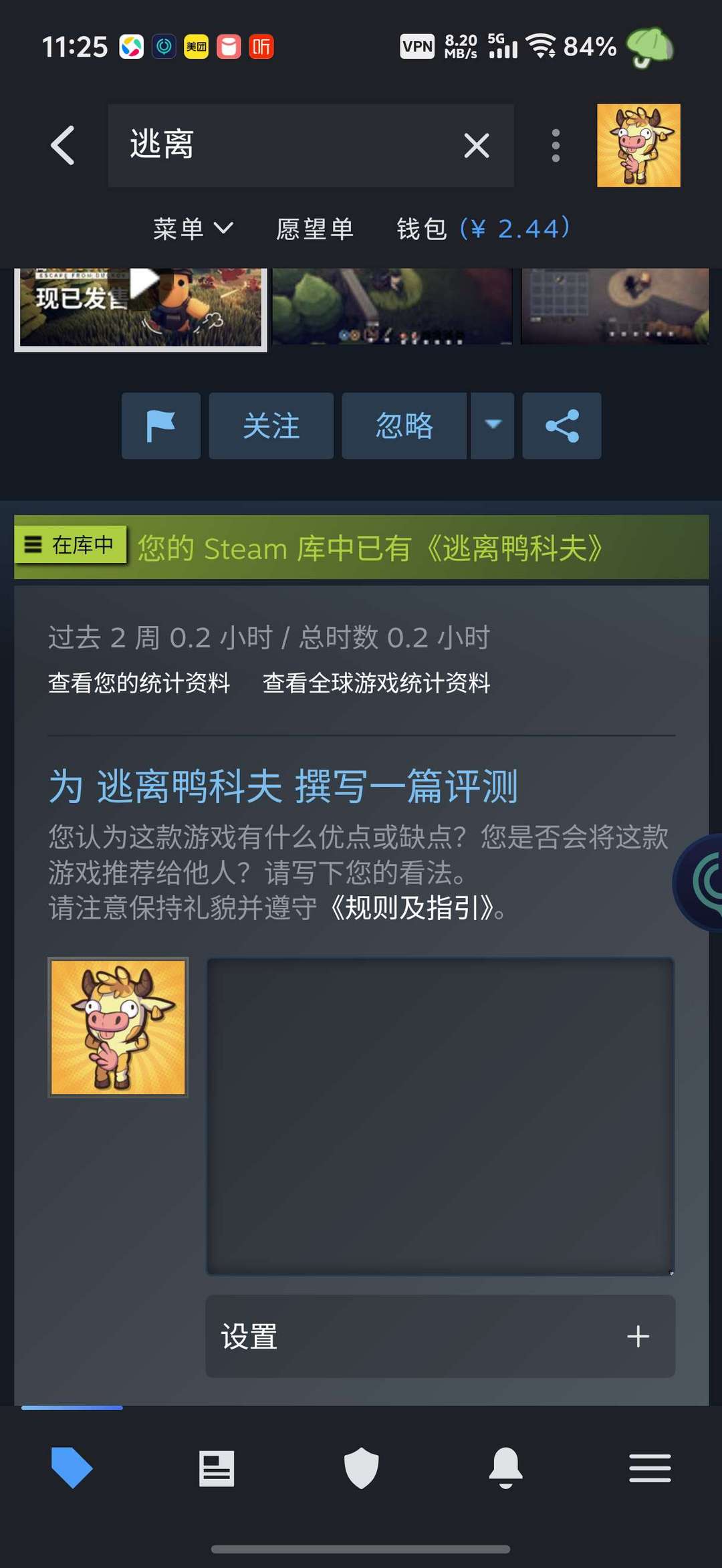722x1568 pixels.
Task: Open the profile avatar at top right
Action: [x=638, y=145]
